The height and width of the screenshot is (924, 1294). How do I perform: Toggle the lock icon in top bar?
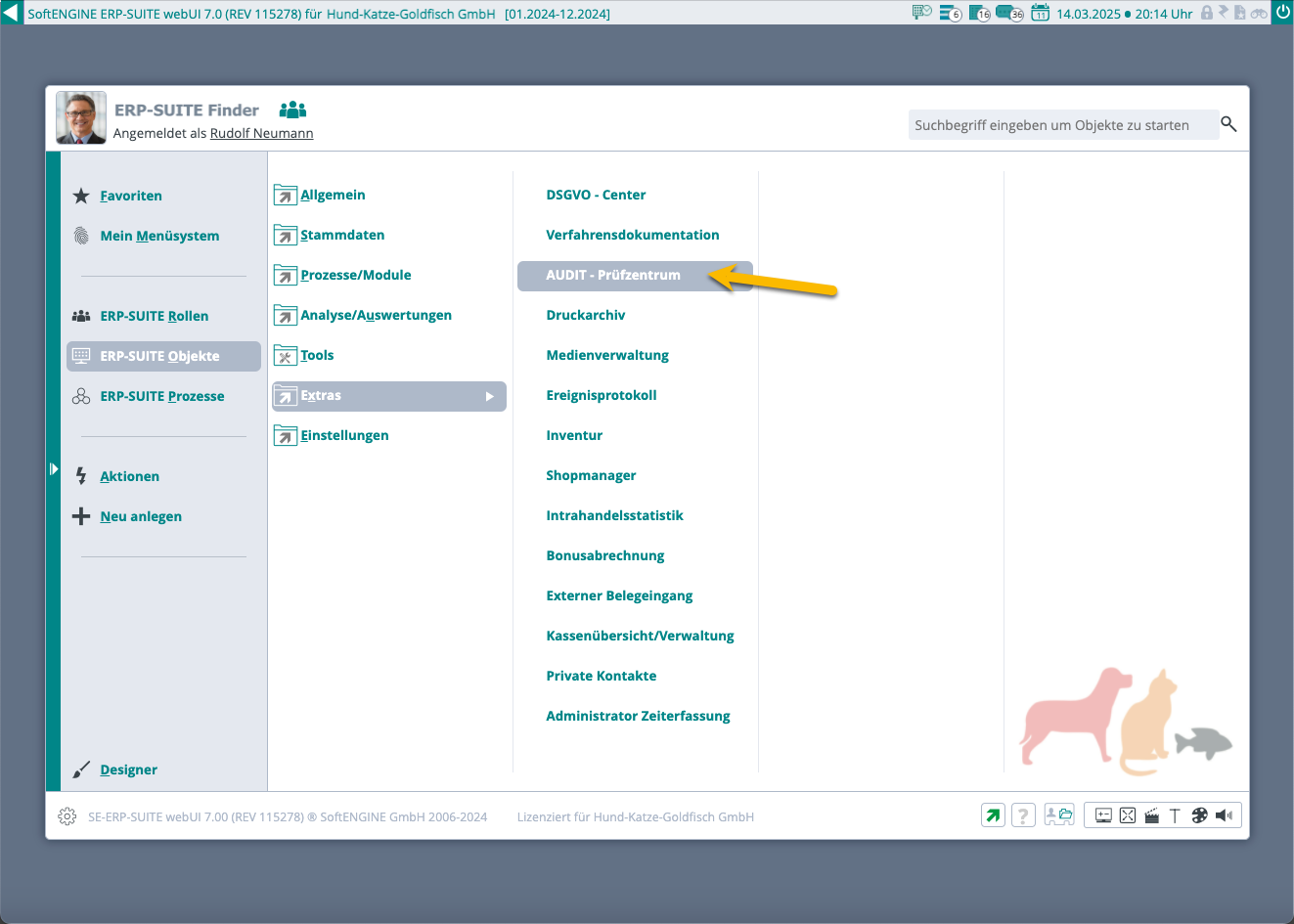[x=1207, y=14]
